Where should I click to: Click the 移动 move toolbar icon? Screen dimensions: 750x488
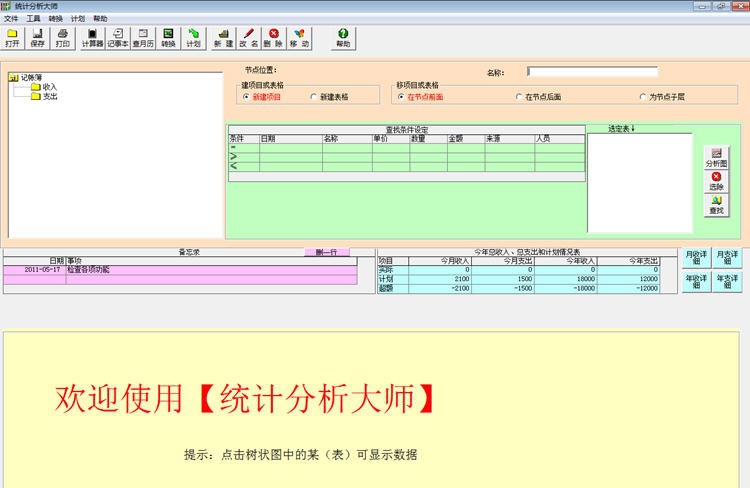pyautogui.click(x=299, y=38)
